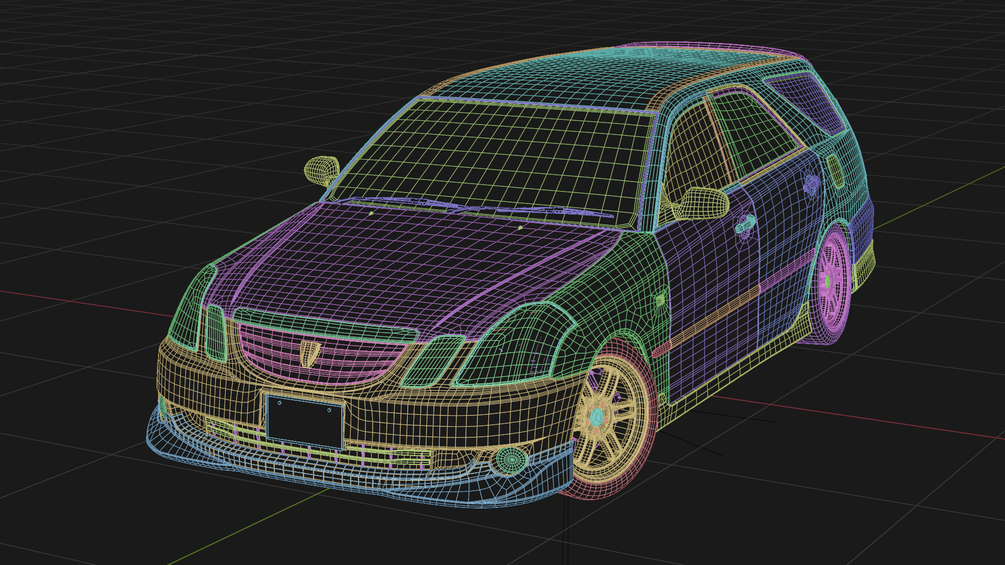Select the rear quarter window

pyautogui.click(x=809, y=102)
